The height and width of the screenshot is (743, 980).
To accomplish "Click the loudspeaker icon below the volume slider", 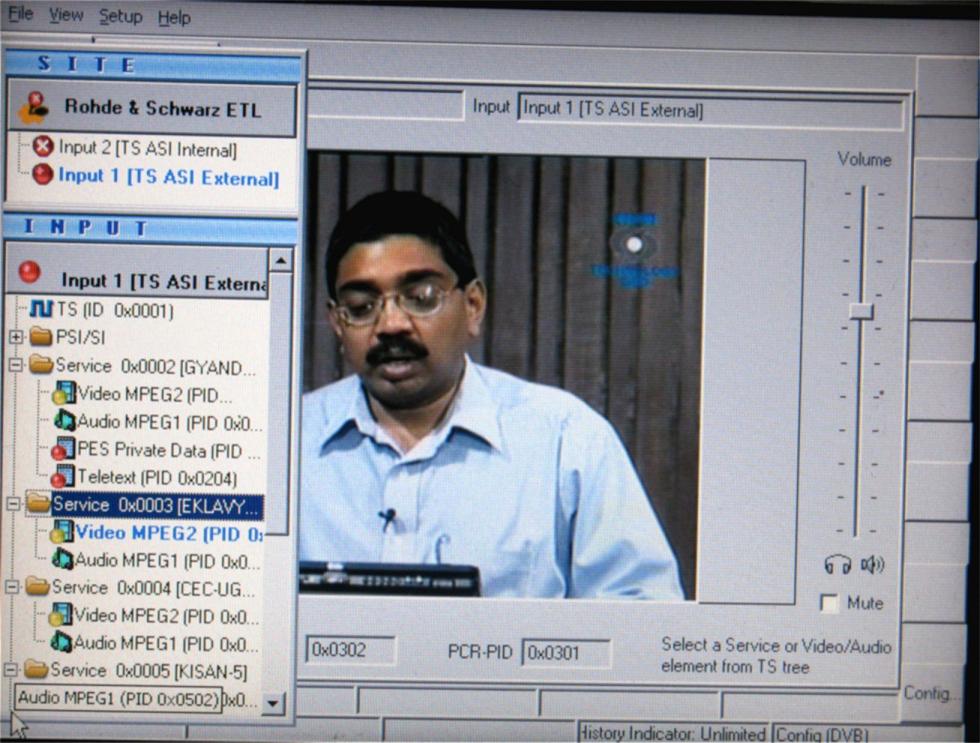I will coord(872,565).
